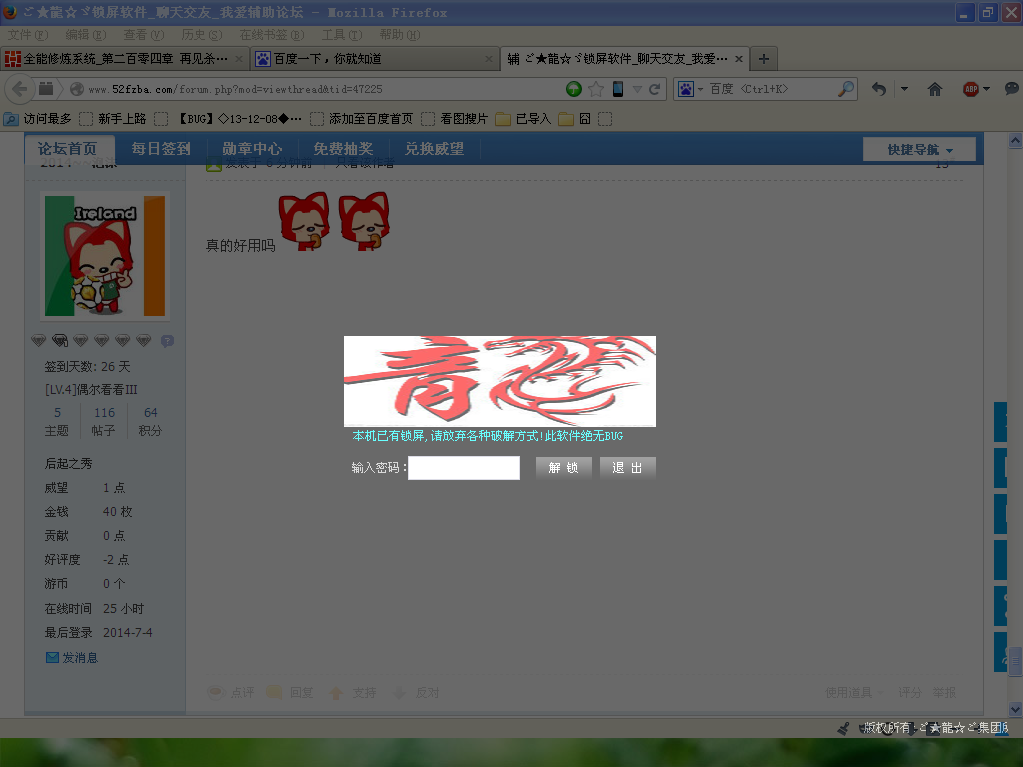Click the 举报 report link
Screen dimensions: 1023x767
point(944,693)
